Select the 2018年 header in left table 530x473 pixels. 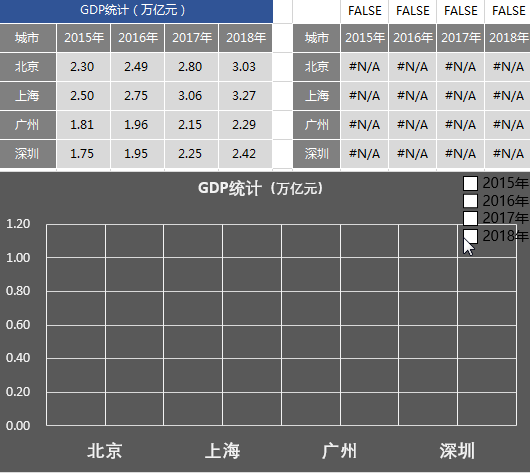(x=246, y=38)
